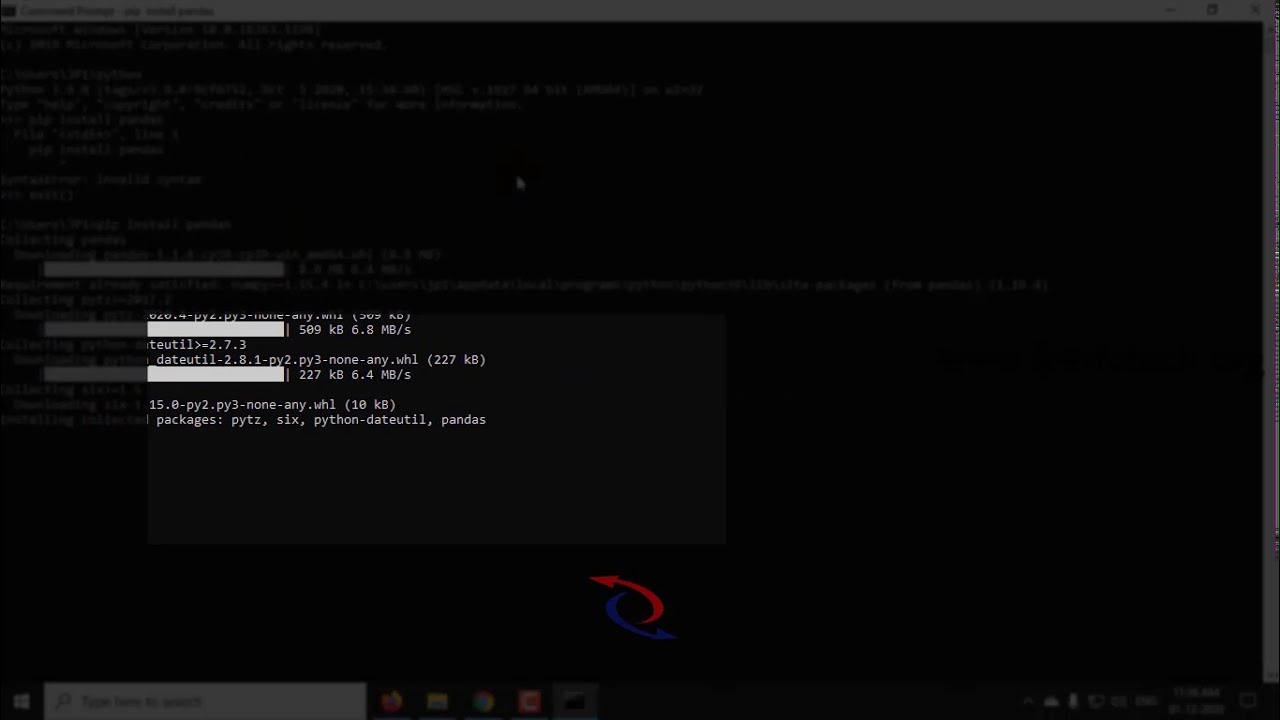1280x720 pixels.
Task: Open the OneDrive cloud tray icon
Action: click(x=1051, y=702)
